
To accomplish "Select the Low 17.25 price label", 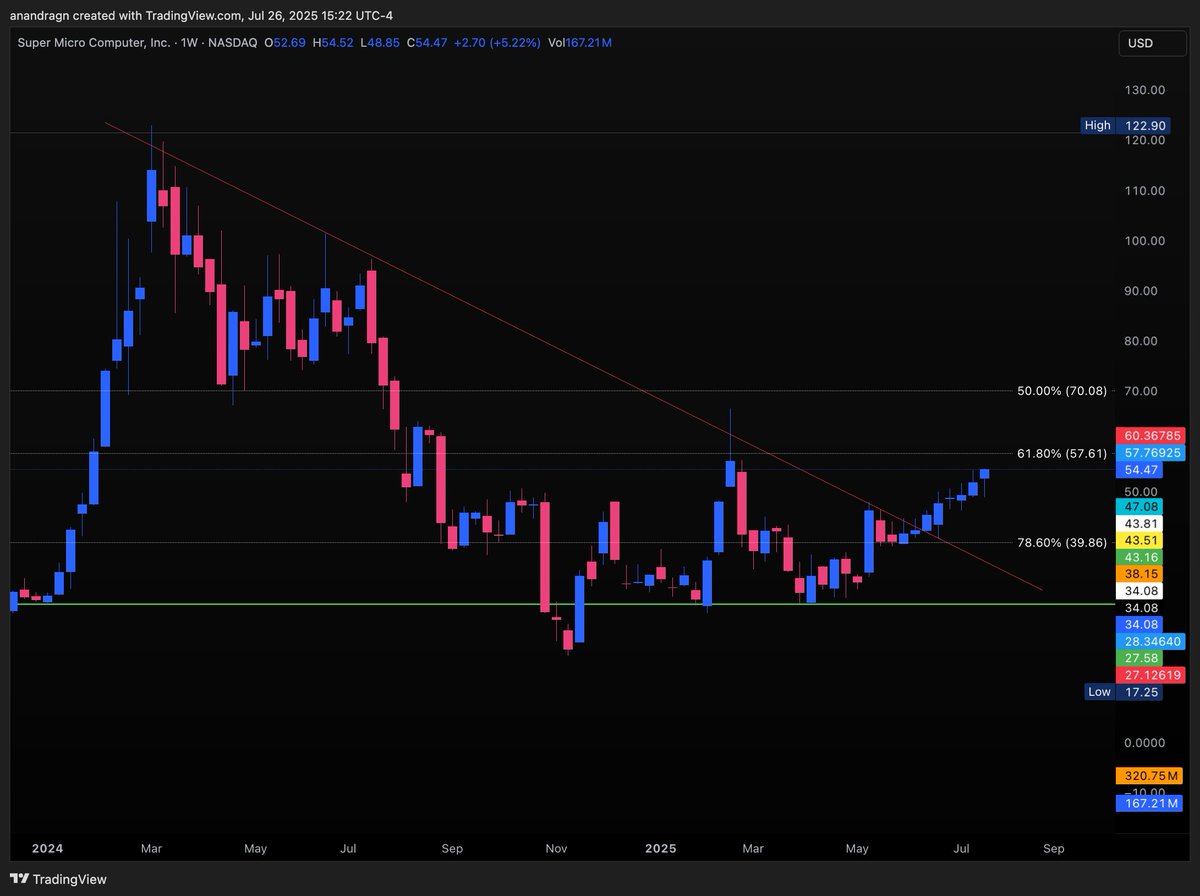I will point(1123,691).
